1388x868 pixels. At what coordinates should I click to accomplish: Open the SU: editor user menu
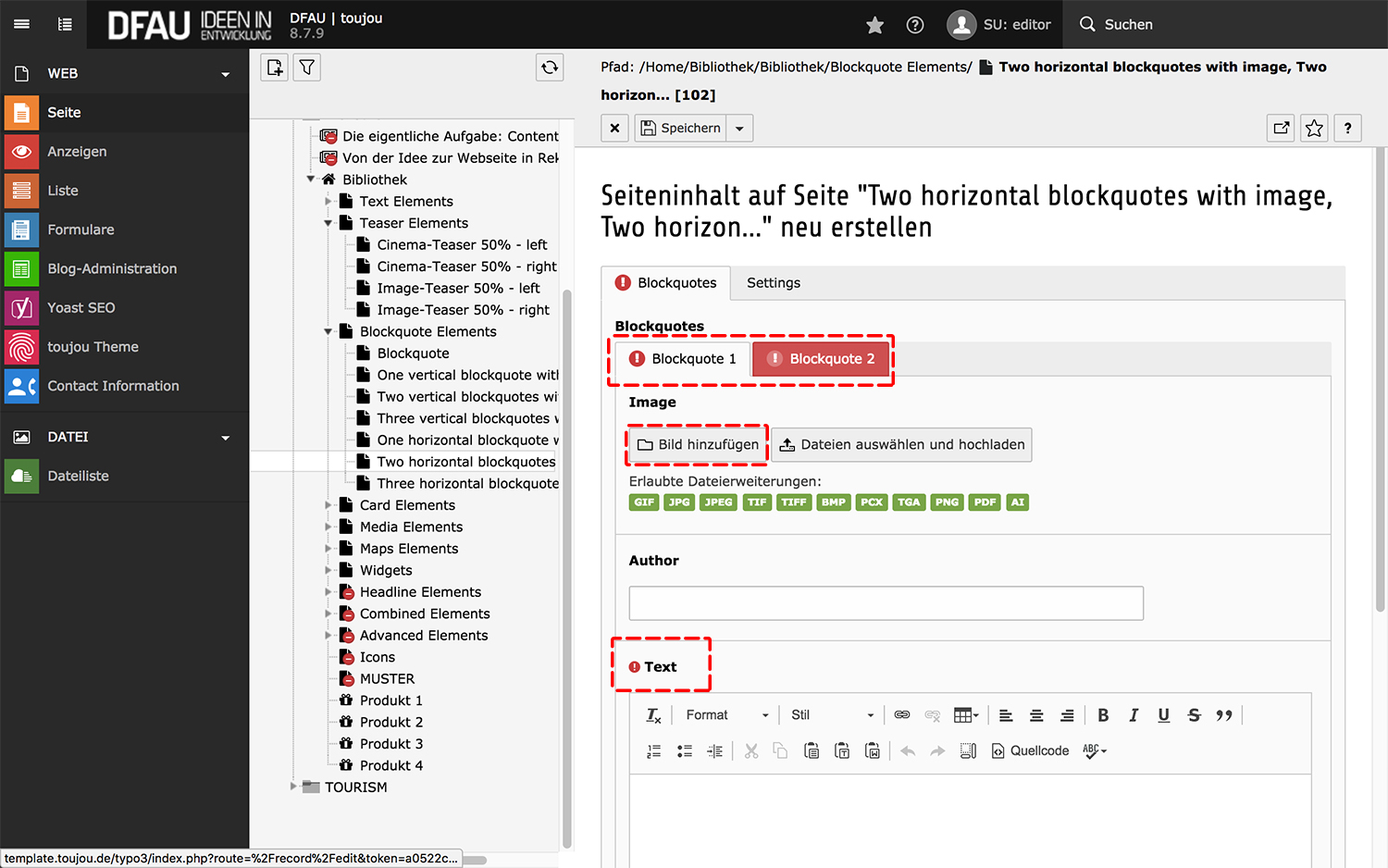pyautogui.click(x=998, y=25)
